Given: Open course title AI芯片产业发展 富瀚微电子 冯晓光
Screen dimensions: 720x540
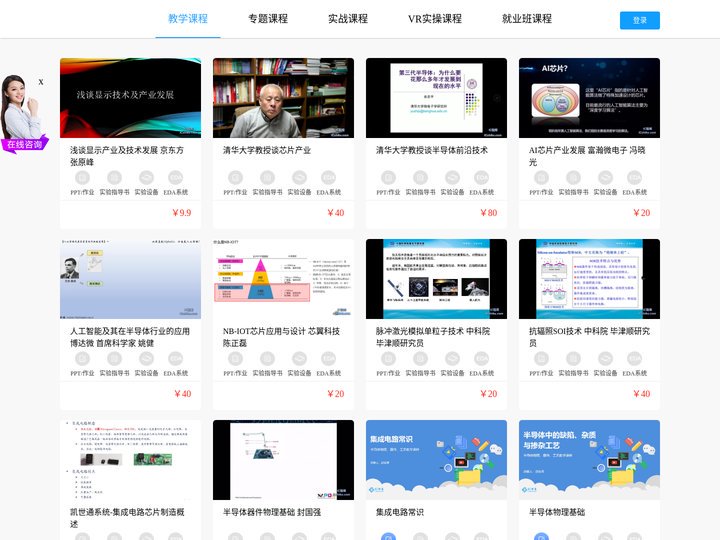Looking at the screenshot, I should click(x=587, y=156).
